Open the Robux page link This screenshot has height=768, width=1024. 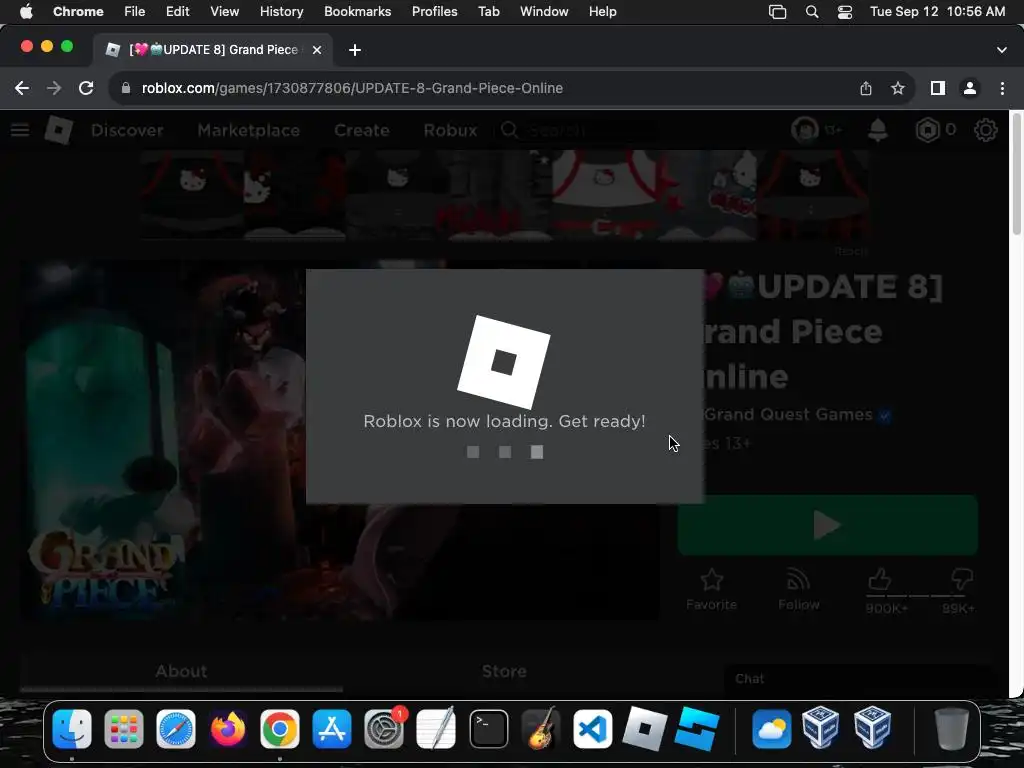click(x=450, y=130)
